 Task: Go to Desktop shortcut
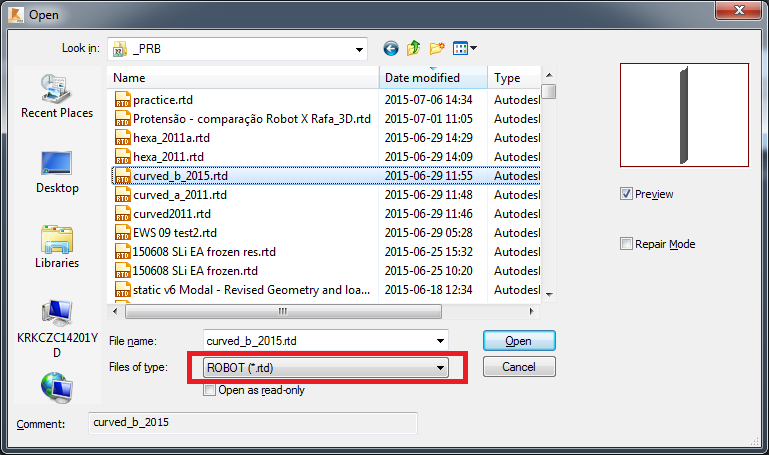(57, 173)
